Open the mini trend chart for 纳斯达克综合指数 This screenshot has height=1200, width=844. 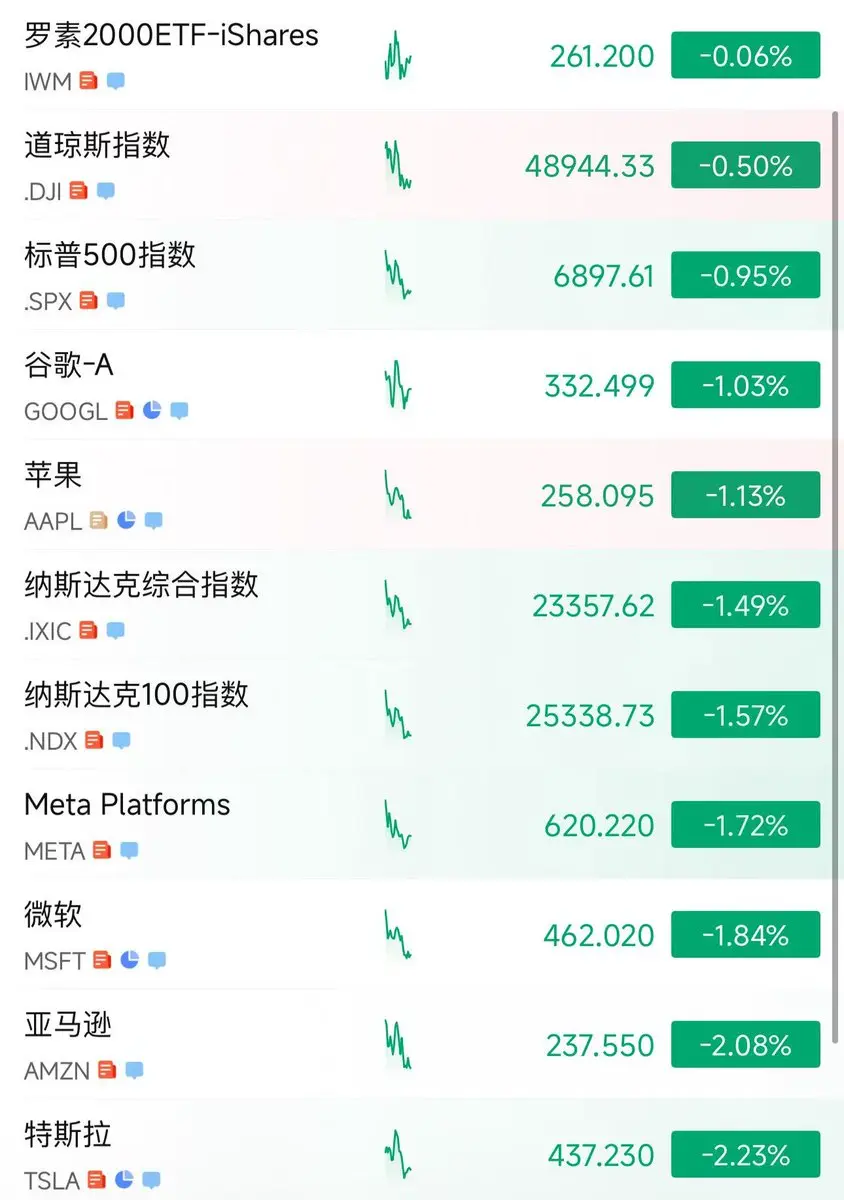(x=397, y=605)
